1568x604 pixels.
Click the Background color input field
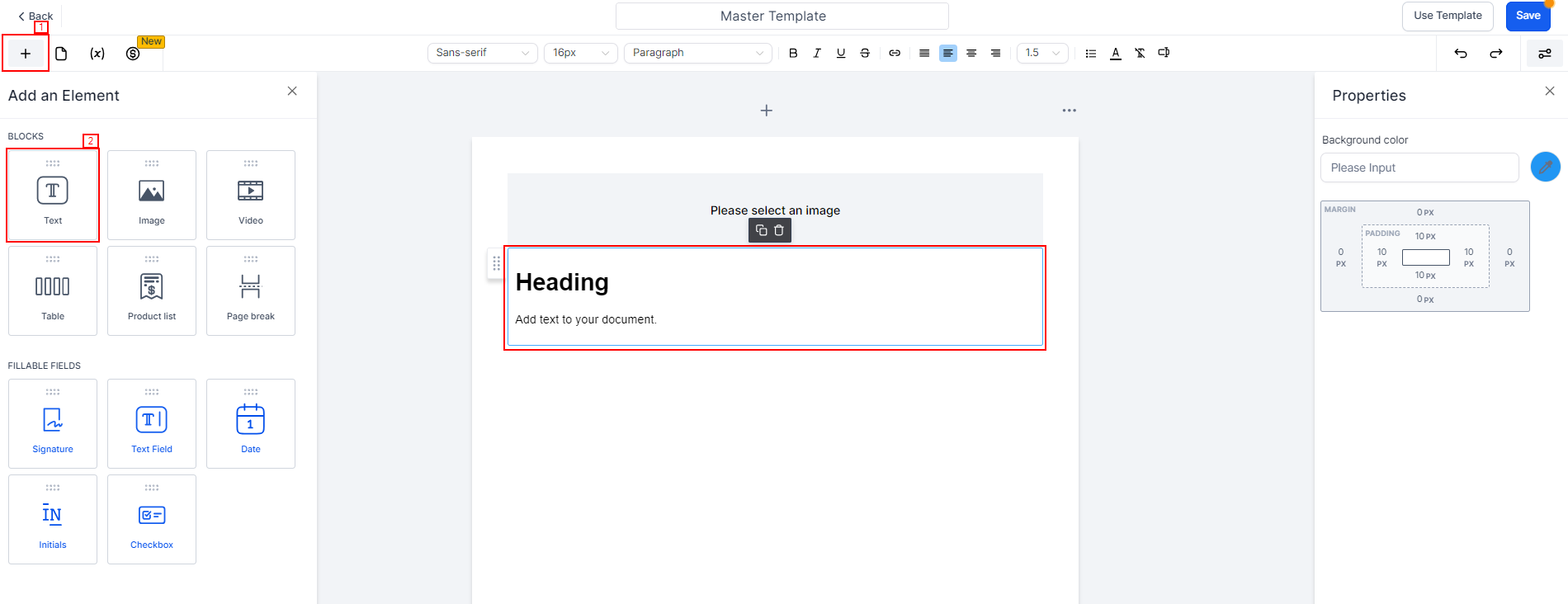click(x=1419, y=168)
